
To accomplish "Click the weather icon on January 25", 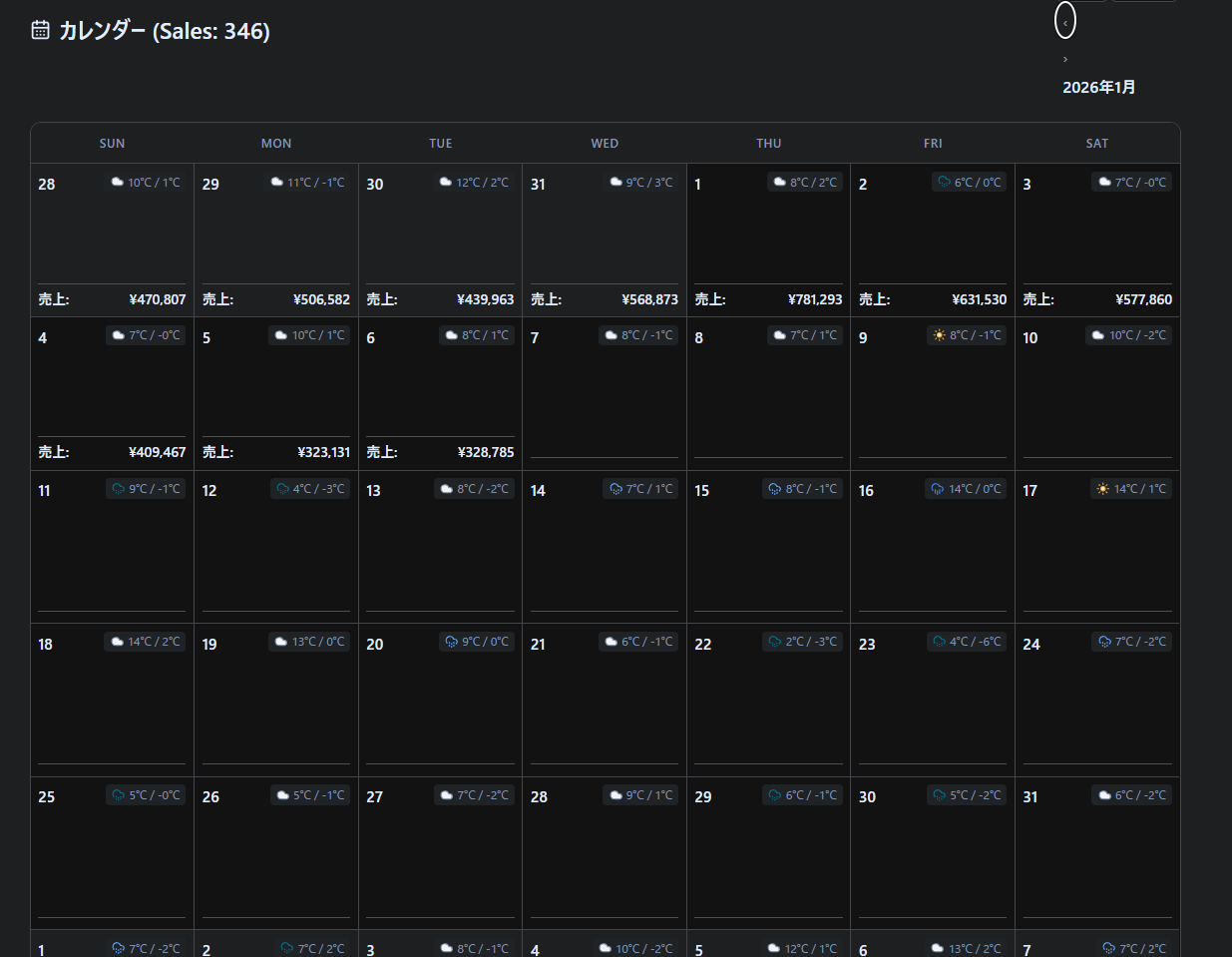I will click(118, 795).
